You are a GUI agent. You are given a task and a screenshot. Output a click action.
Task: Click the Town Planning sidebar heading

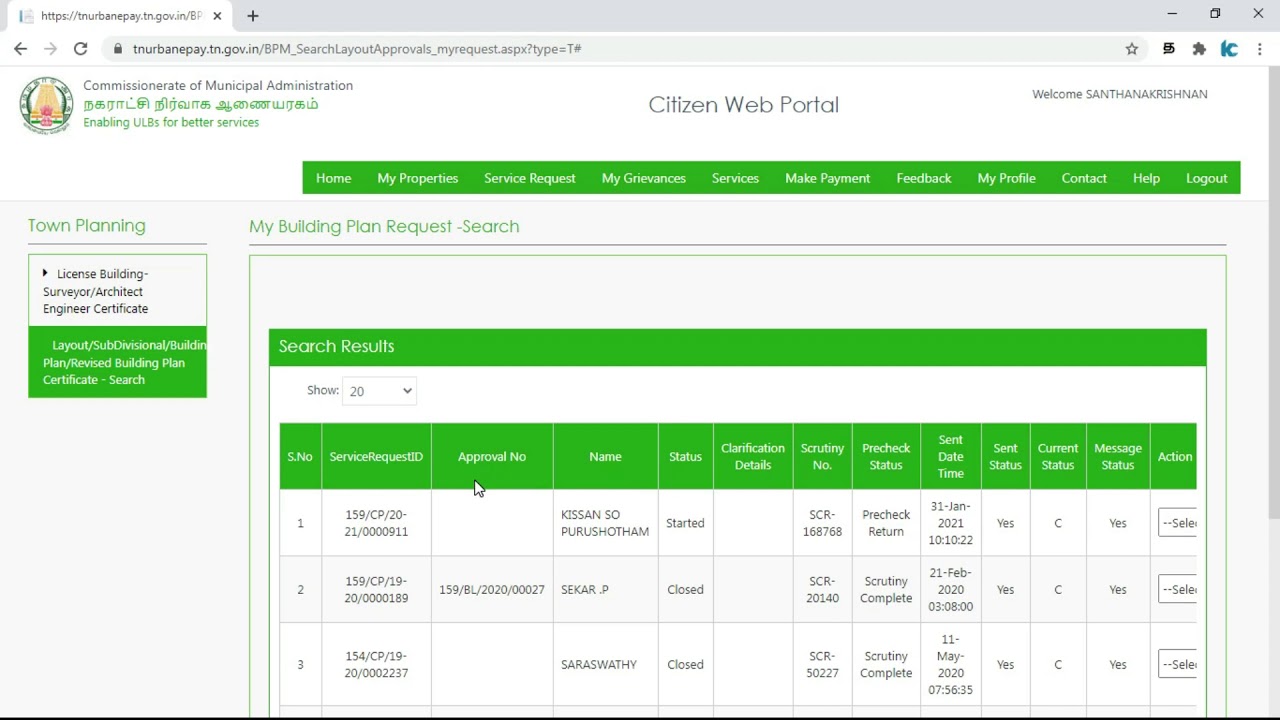click(x=87, y=226)
